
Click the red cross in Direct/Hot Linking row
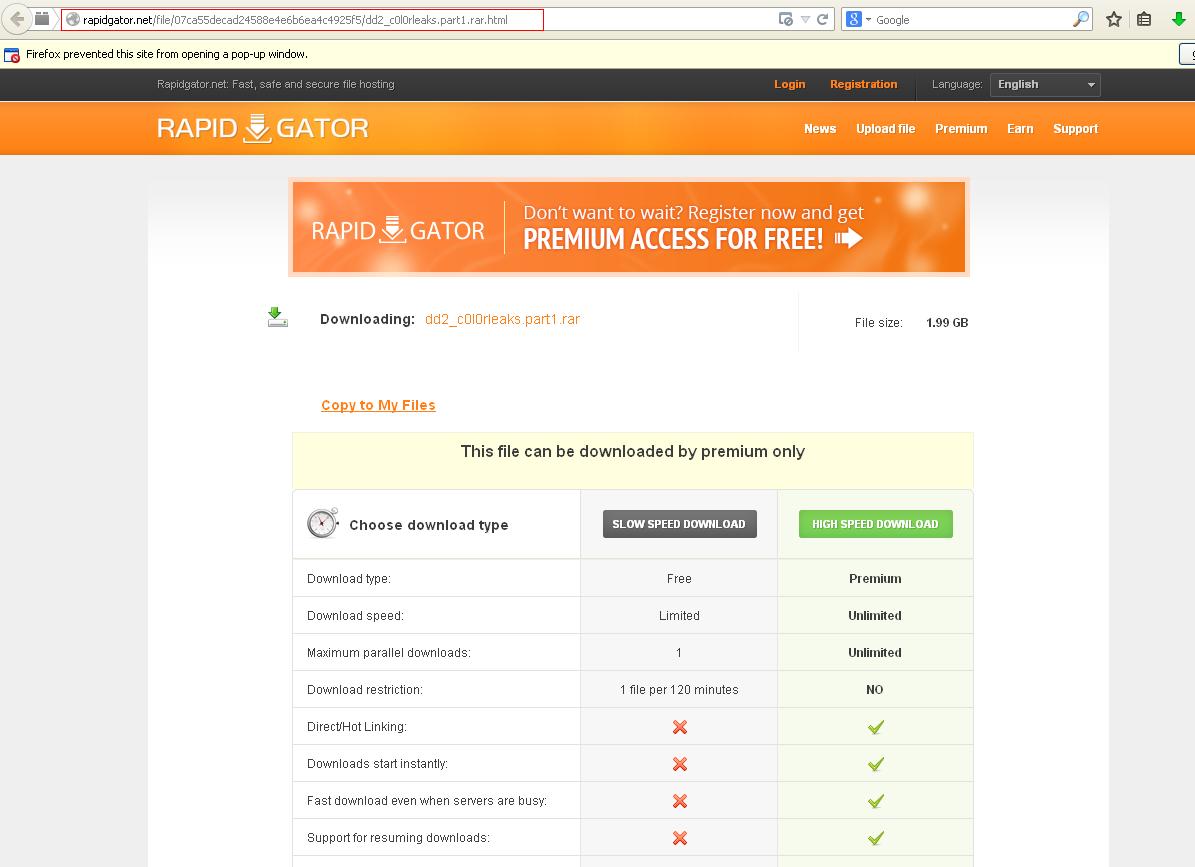[x=680, y=728]
